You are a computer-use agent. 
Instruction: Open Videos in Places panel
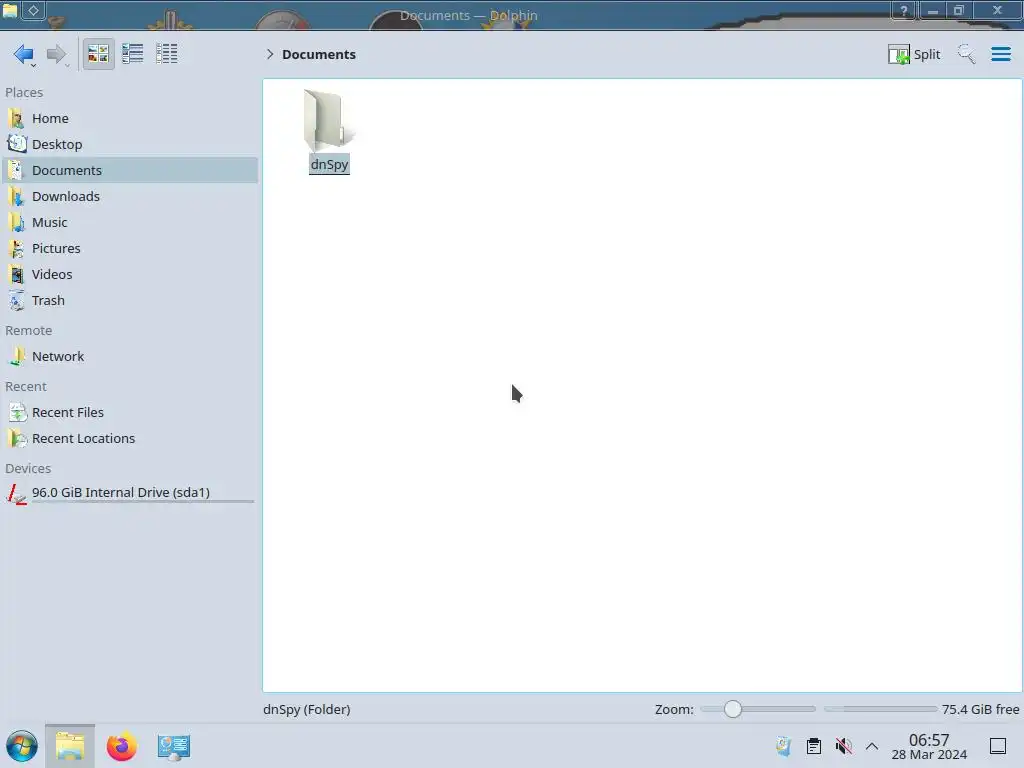click(130, 275)
